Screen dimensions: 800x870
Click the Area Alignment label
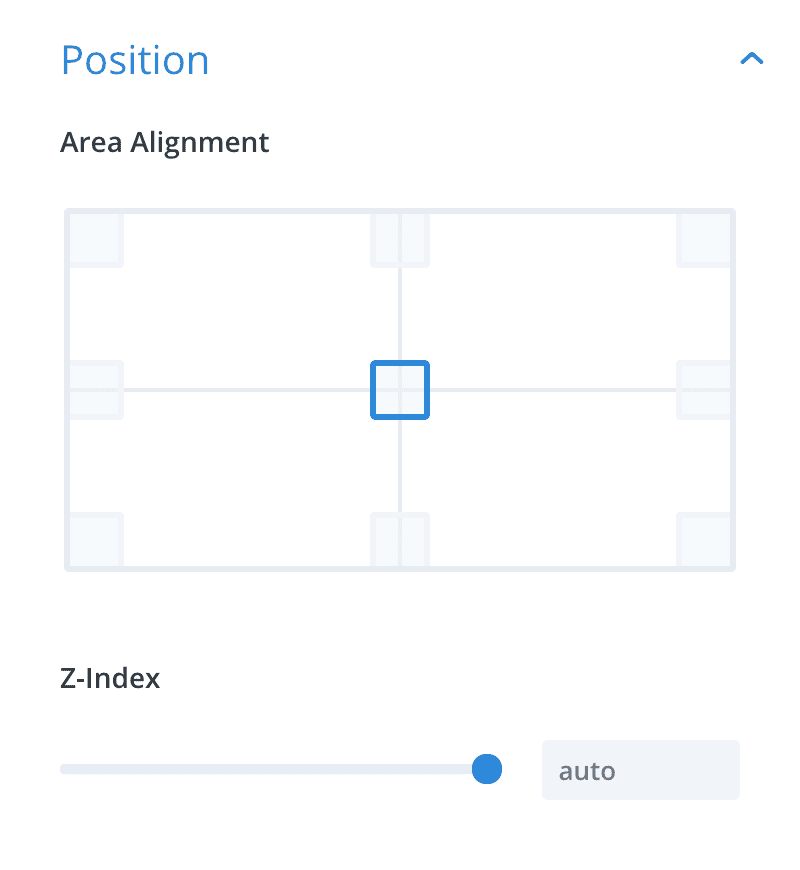(x=164, y=143)
